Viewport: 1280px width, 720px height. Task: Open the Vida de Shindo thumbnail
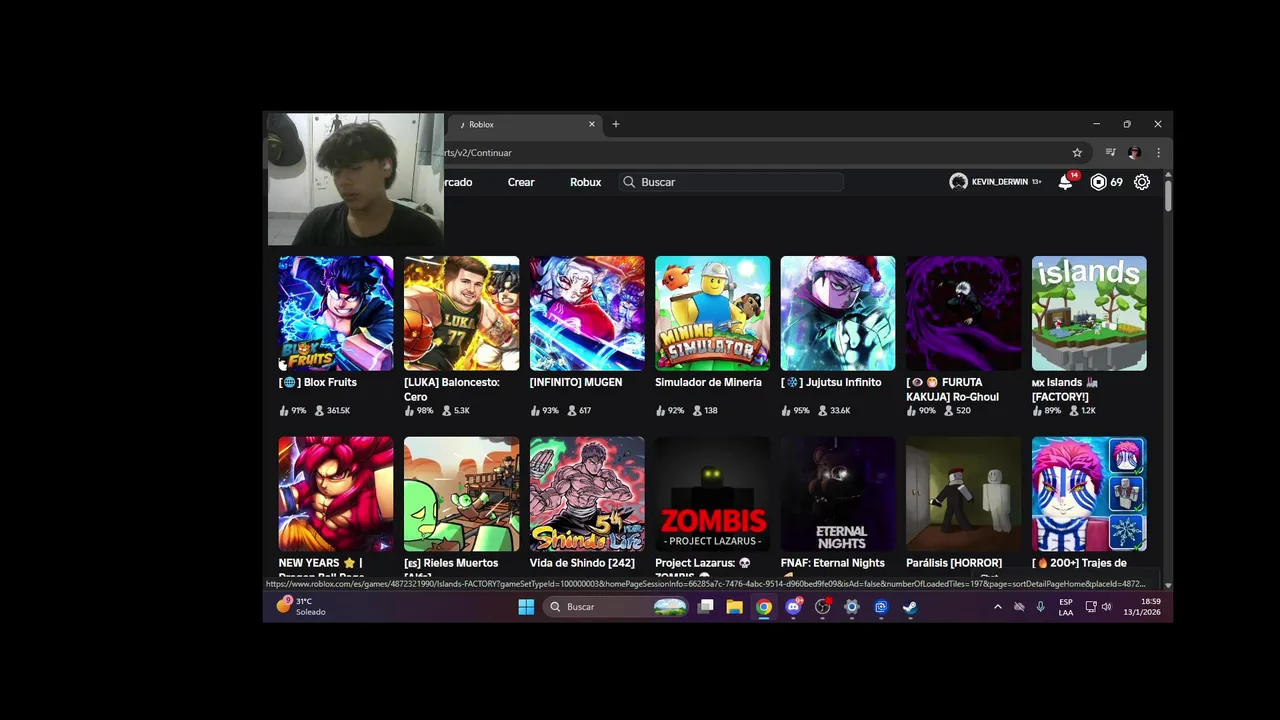pyautogui.click(x=587, y=494)
